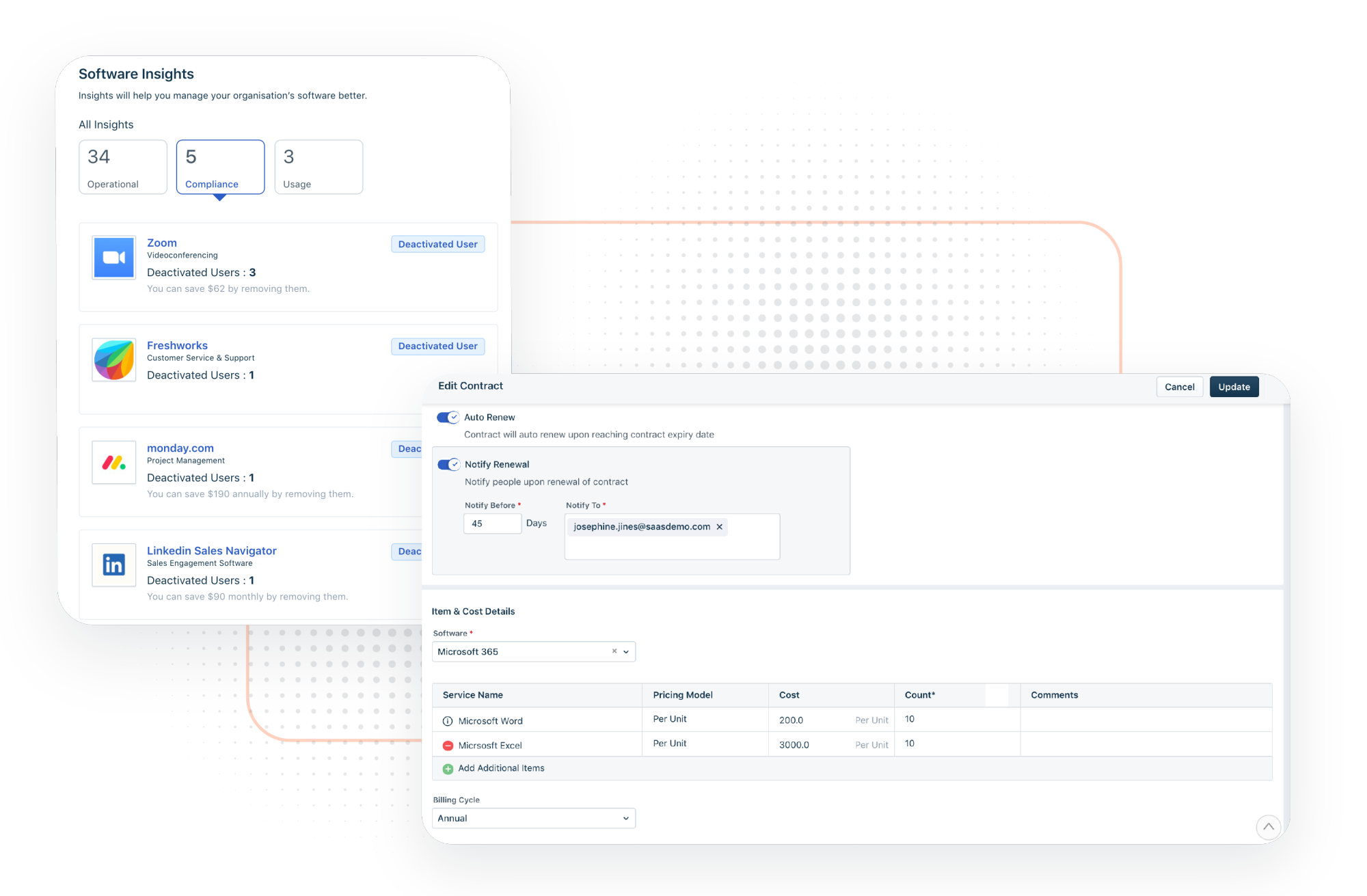Click the info icon beside Microsoft Word
The image size is (1367, 896).
point(448,720)
